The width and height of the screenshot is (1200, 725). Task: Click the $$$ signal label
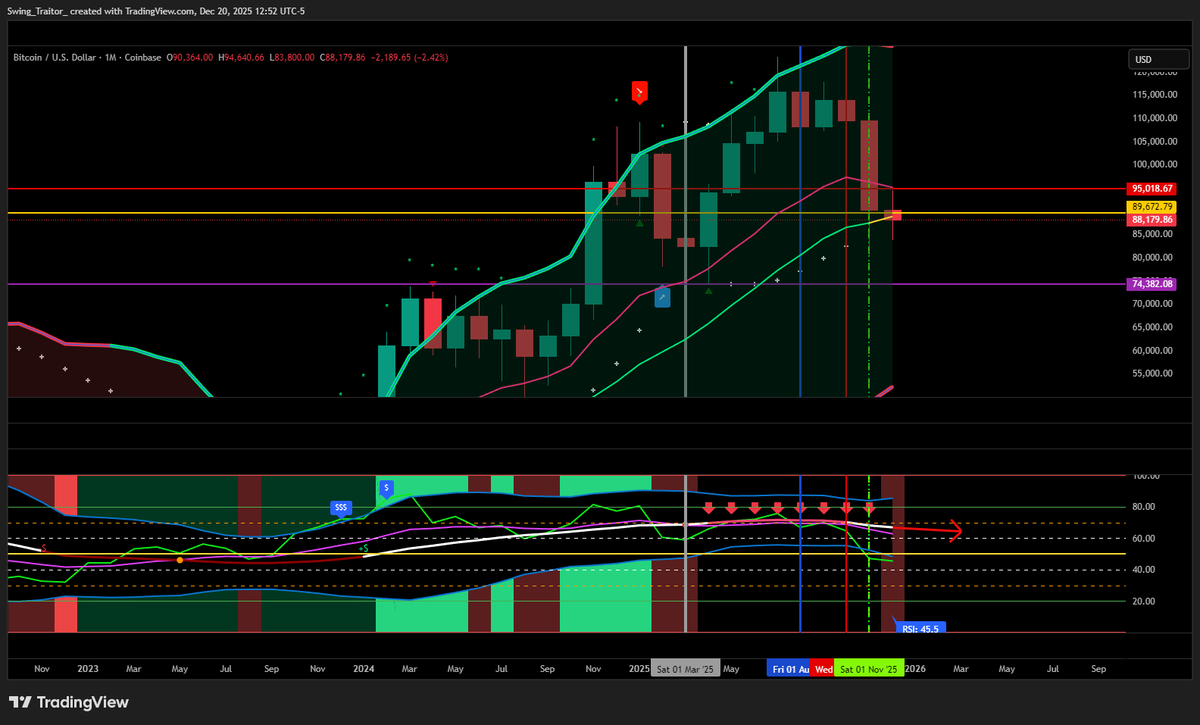[341, 507]
